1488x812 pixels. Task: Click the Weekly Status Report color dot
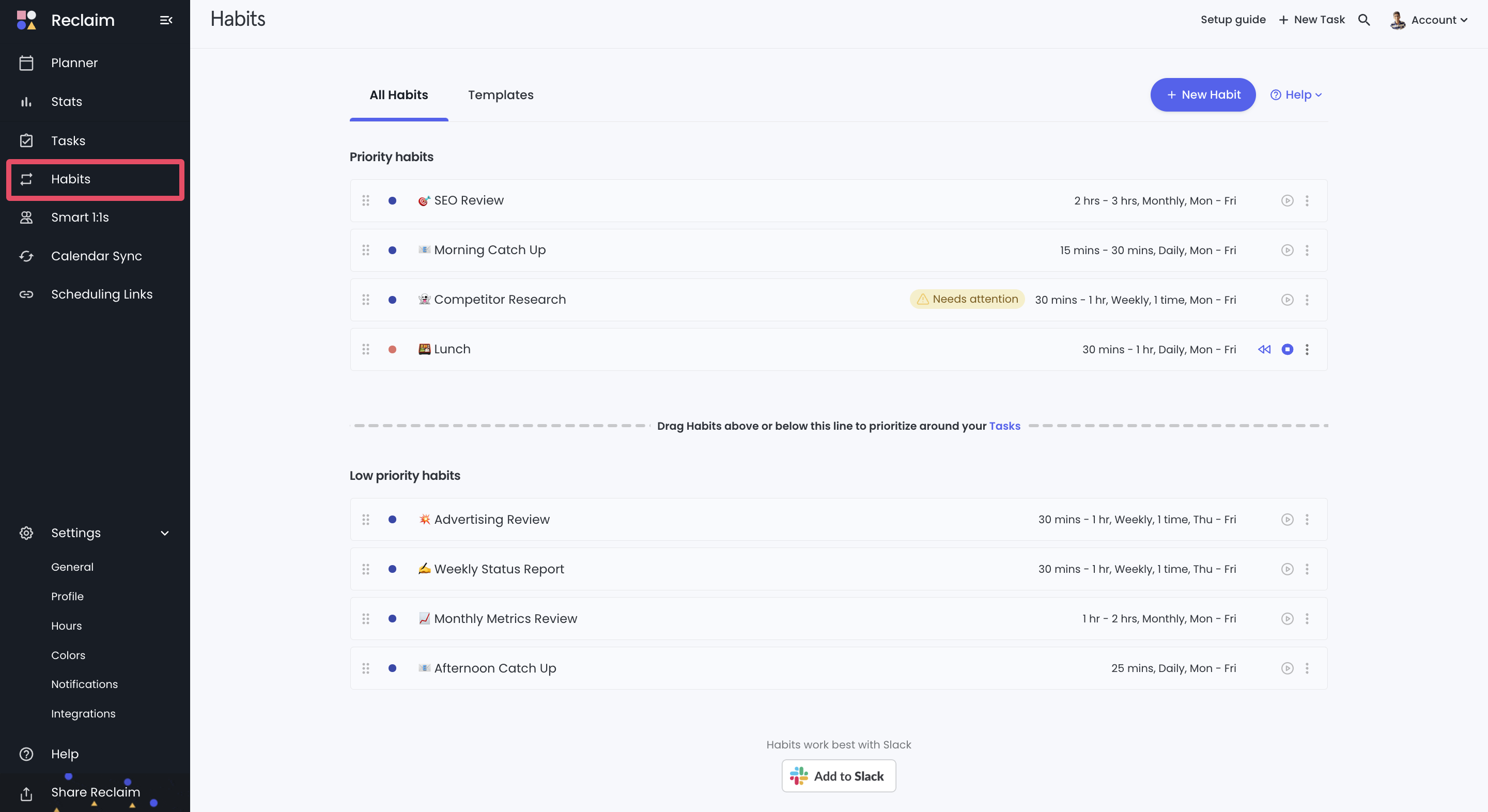click(392, 569)
